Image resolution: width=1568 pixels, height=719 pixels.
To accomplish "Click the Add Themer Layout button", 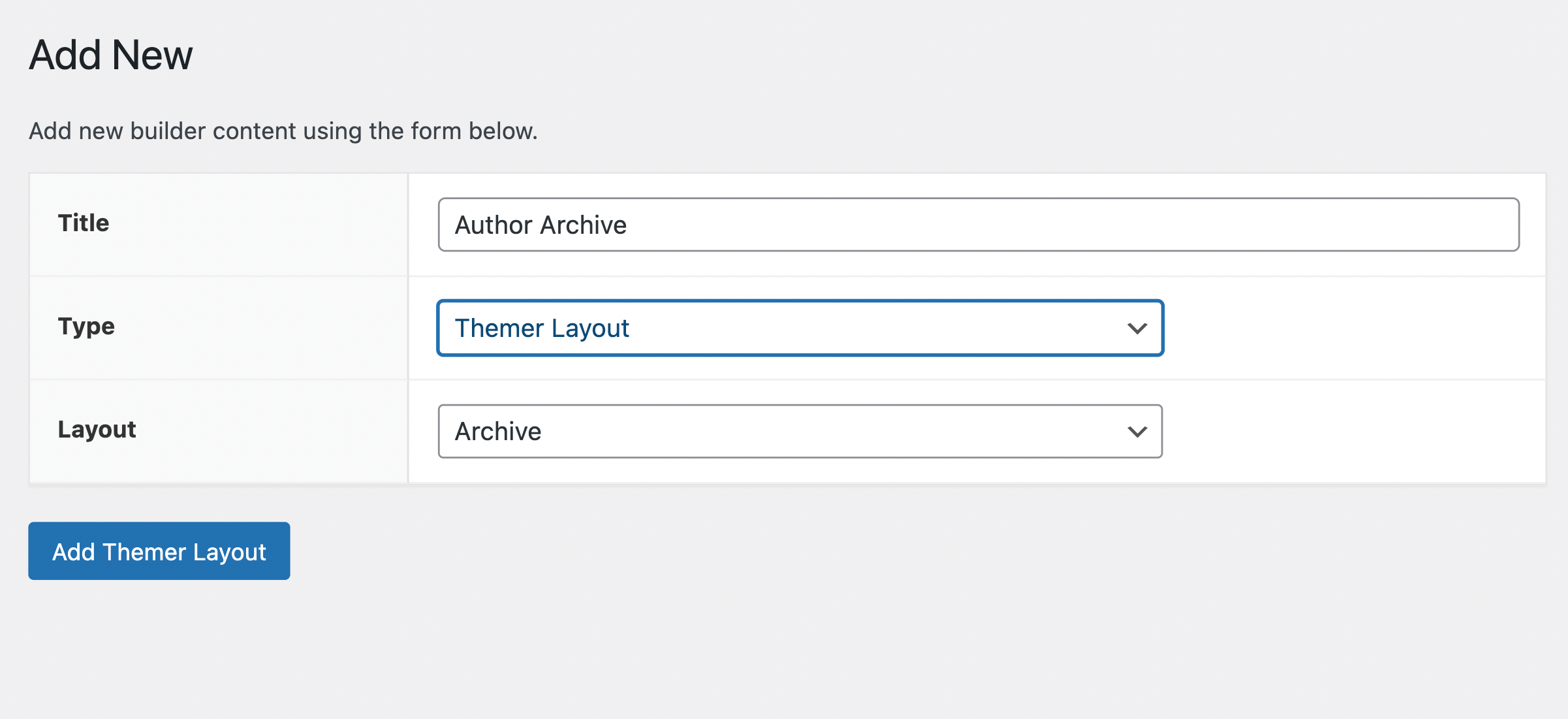I will tap(158, 551).
